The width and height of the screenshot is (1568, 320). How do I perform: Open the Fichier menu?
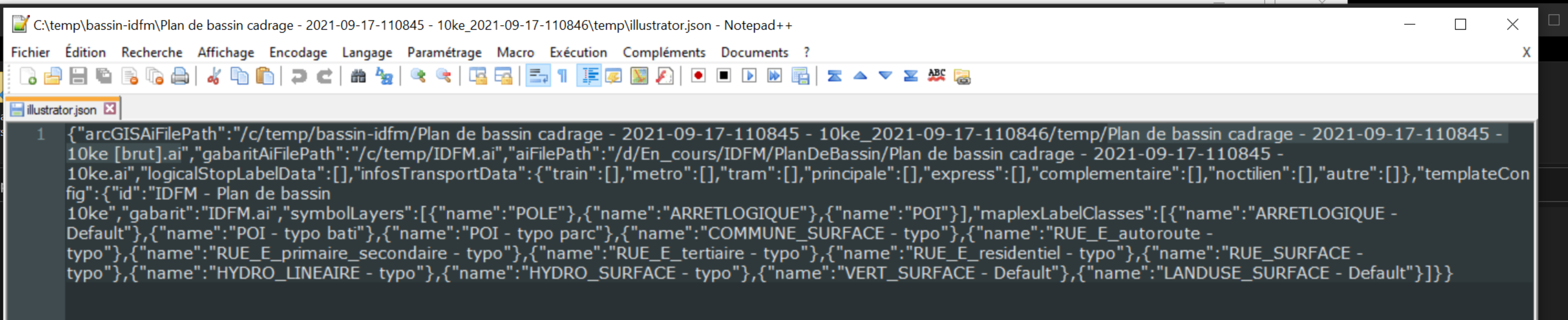coord(30,52)
